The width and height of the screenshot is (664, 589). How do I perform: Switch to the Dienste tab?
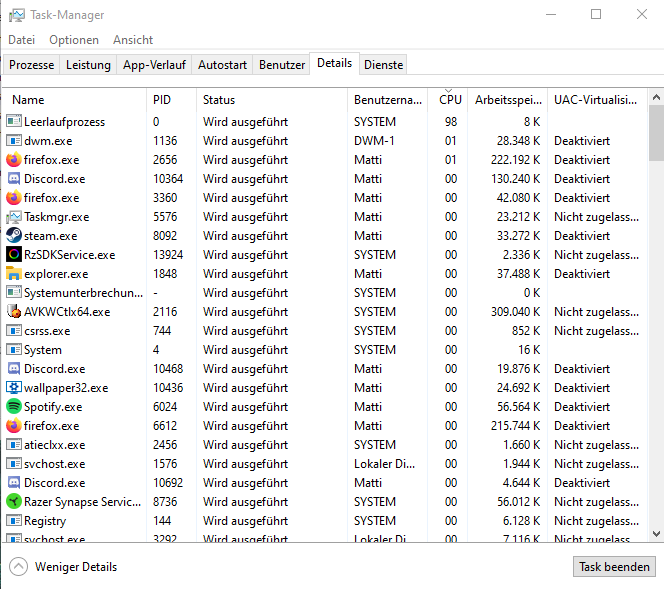pyautogui.click(x=384, y=65)
